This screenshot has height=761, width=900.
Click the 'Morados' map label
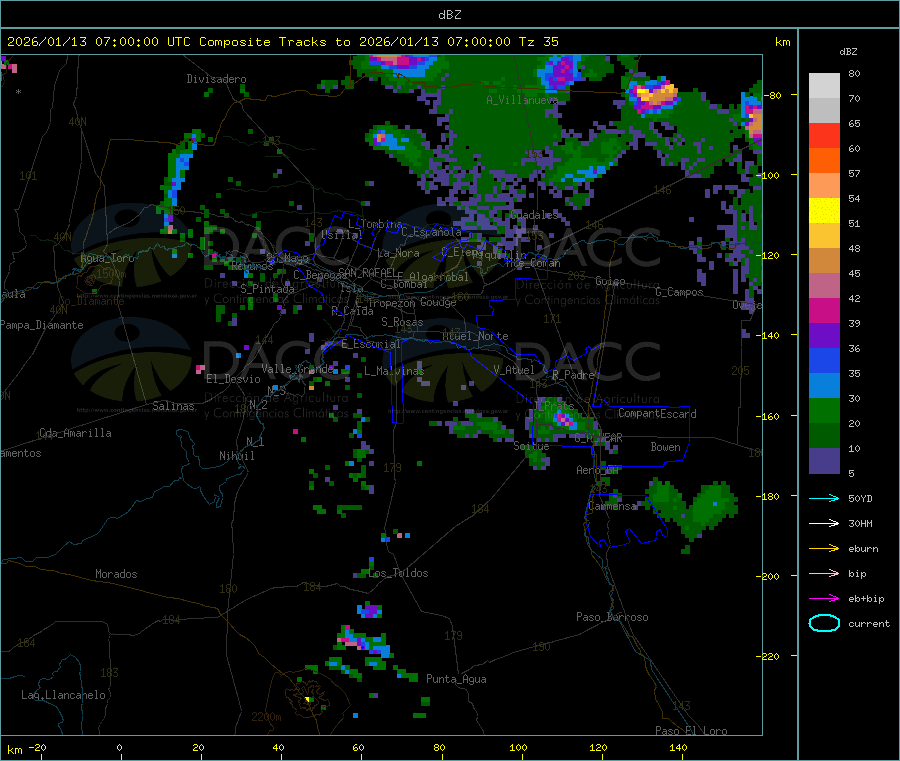(116, 574)
